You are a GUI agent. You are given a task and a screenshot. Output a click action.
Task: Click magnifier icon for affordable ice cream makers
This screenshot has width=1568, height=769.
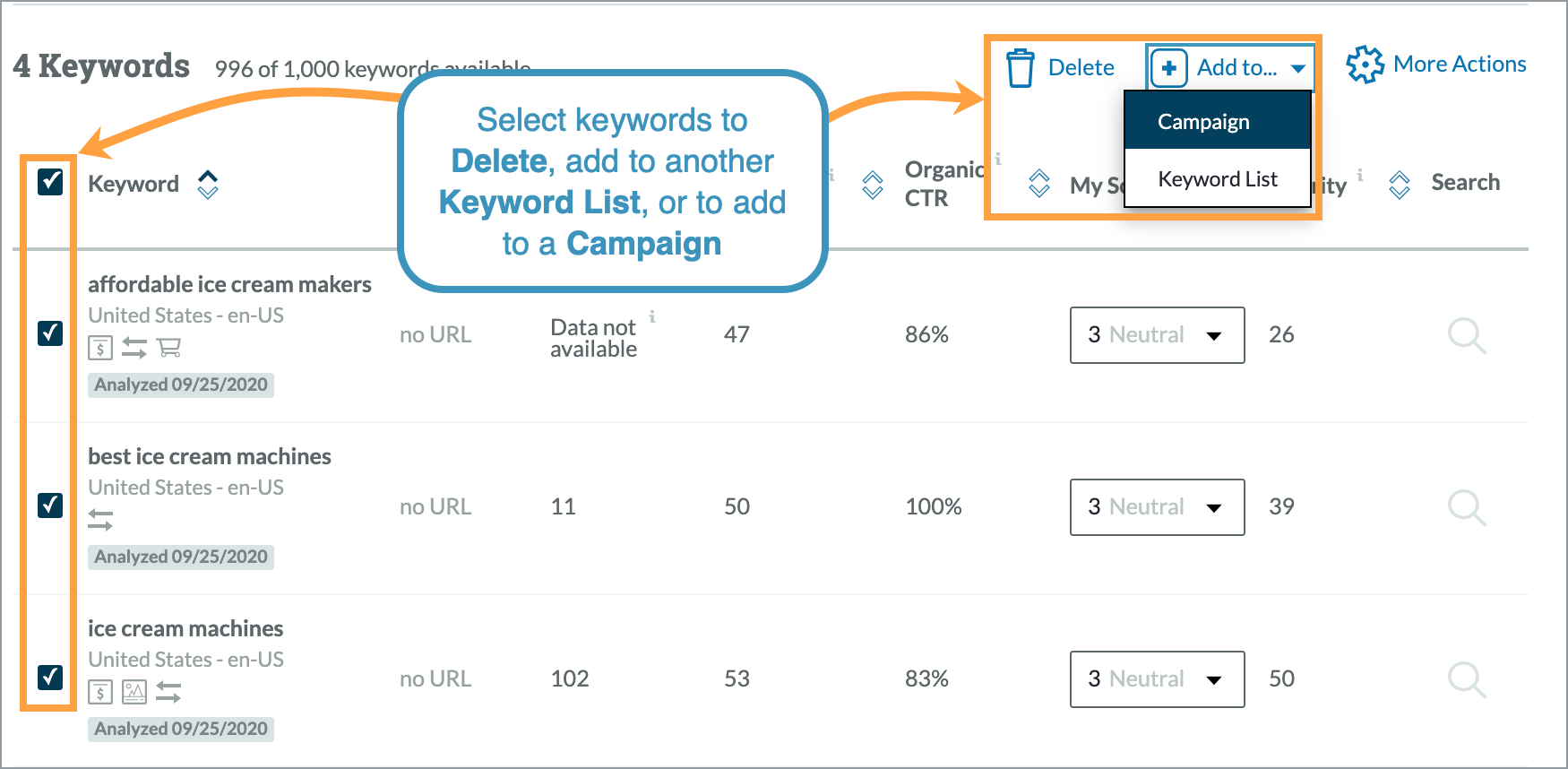pyautogui.click(x=1466, y=336)
